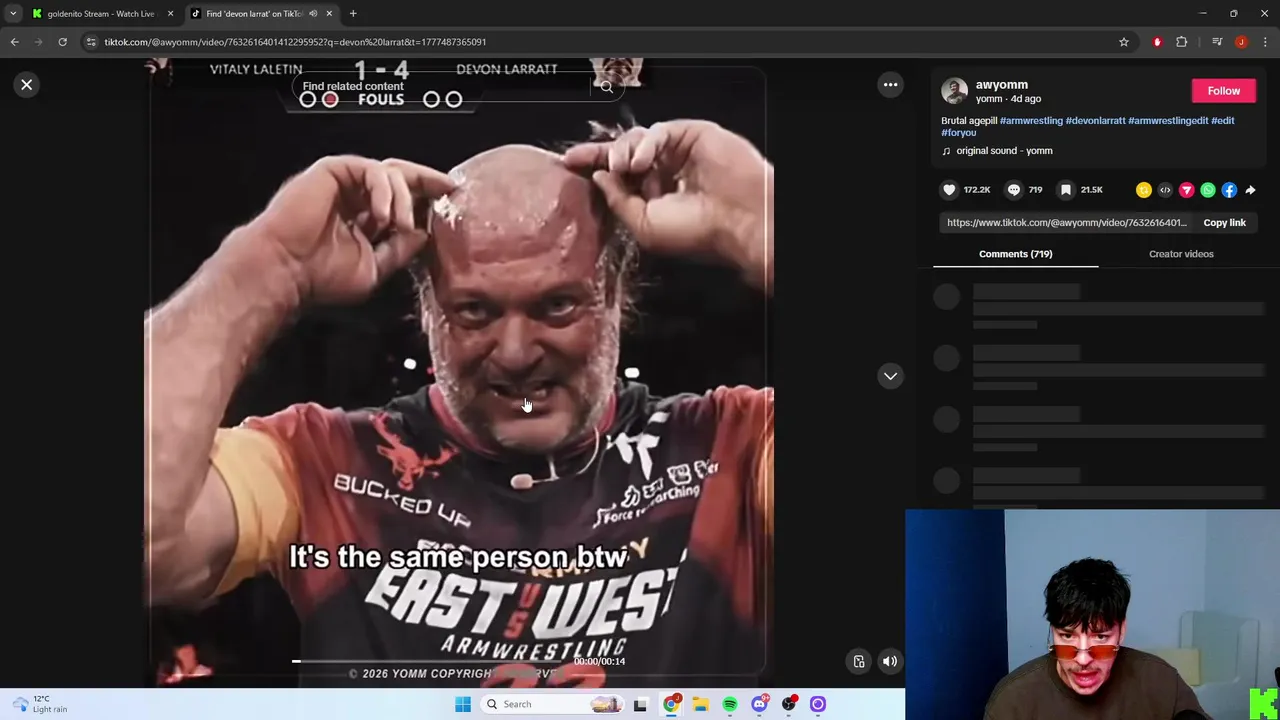Open File Explorer from the taskbar
Image resolution: width=1280 pixels, height=720 pixels.
coord(700,704)
